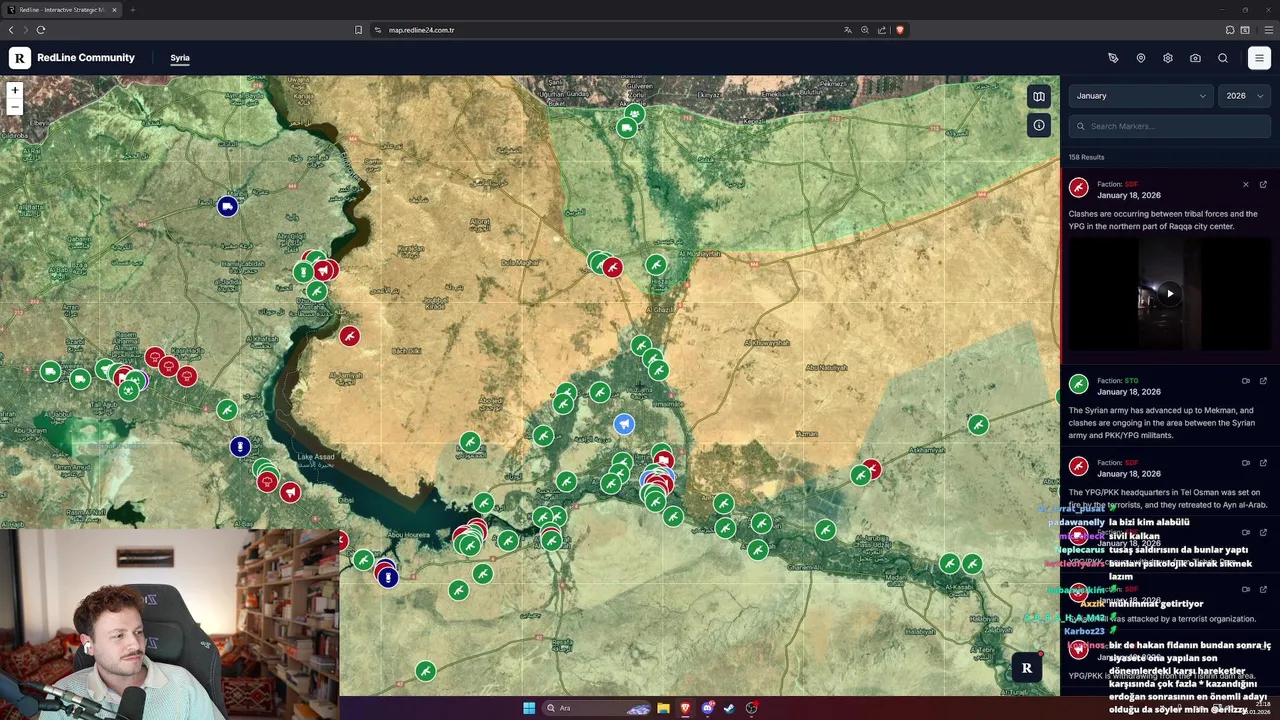This screenshot has height=720, width=1280.
Task: Click the Raqqa city center clashes description
Action: point(1163,220)
